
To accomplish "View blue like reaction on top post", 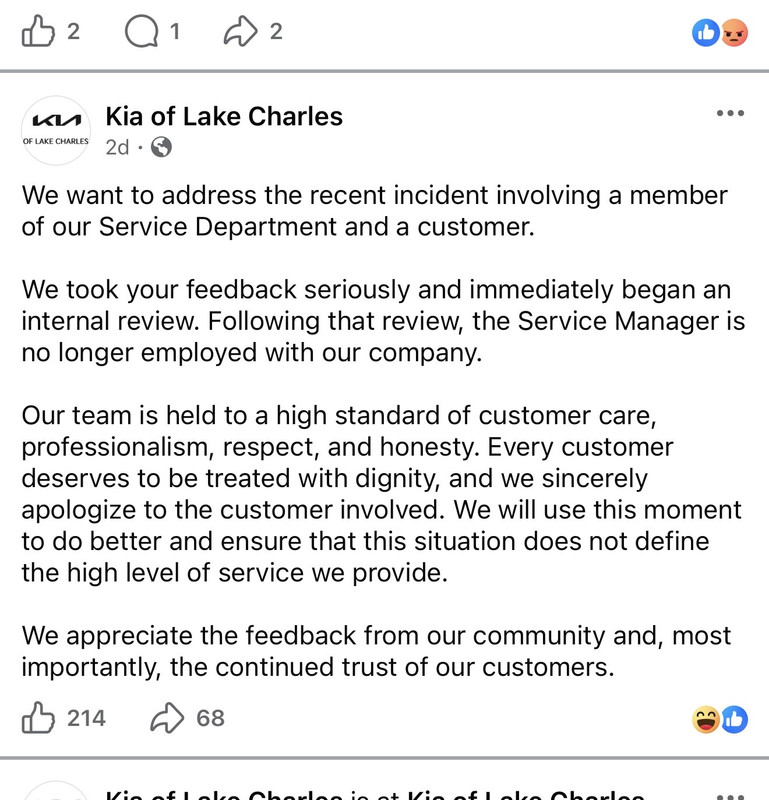I will (706, 33).
